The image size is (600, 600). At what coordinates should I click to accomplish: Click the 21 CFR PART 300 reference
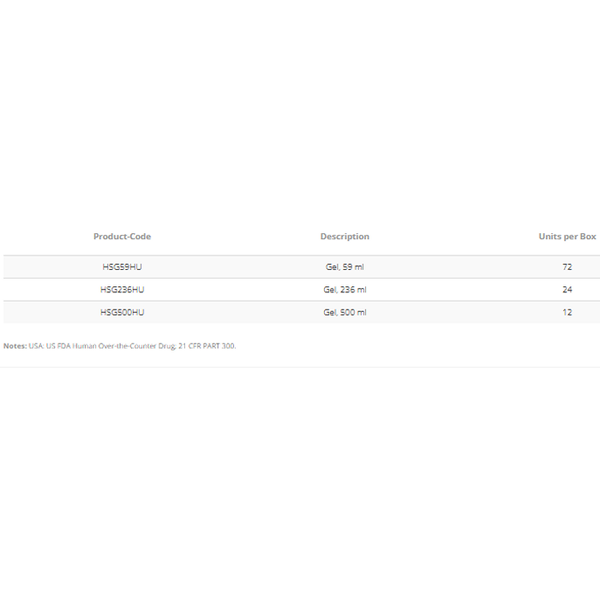tap(207, 346)
